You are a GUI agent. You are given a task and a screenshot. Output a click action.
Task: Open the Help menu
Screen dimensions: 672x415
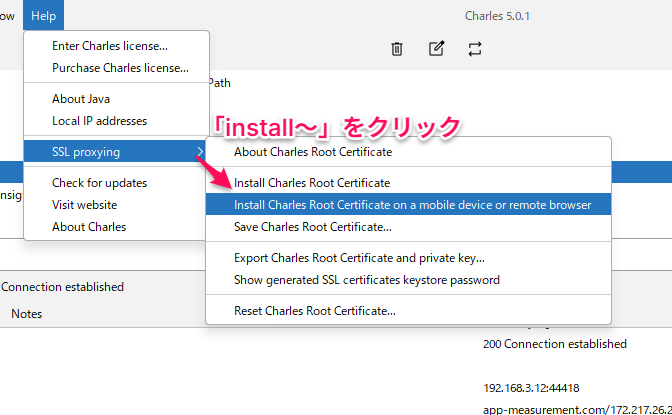tap(43, 15)
